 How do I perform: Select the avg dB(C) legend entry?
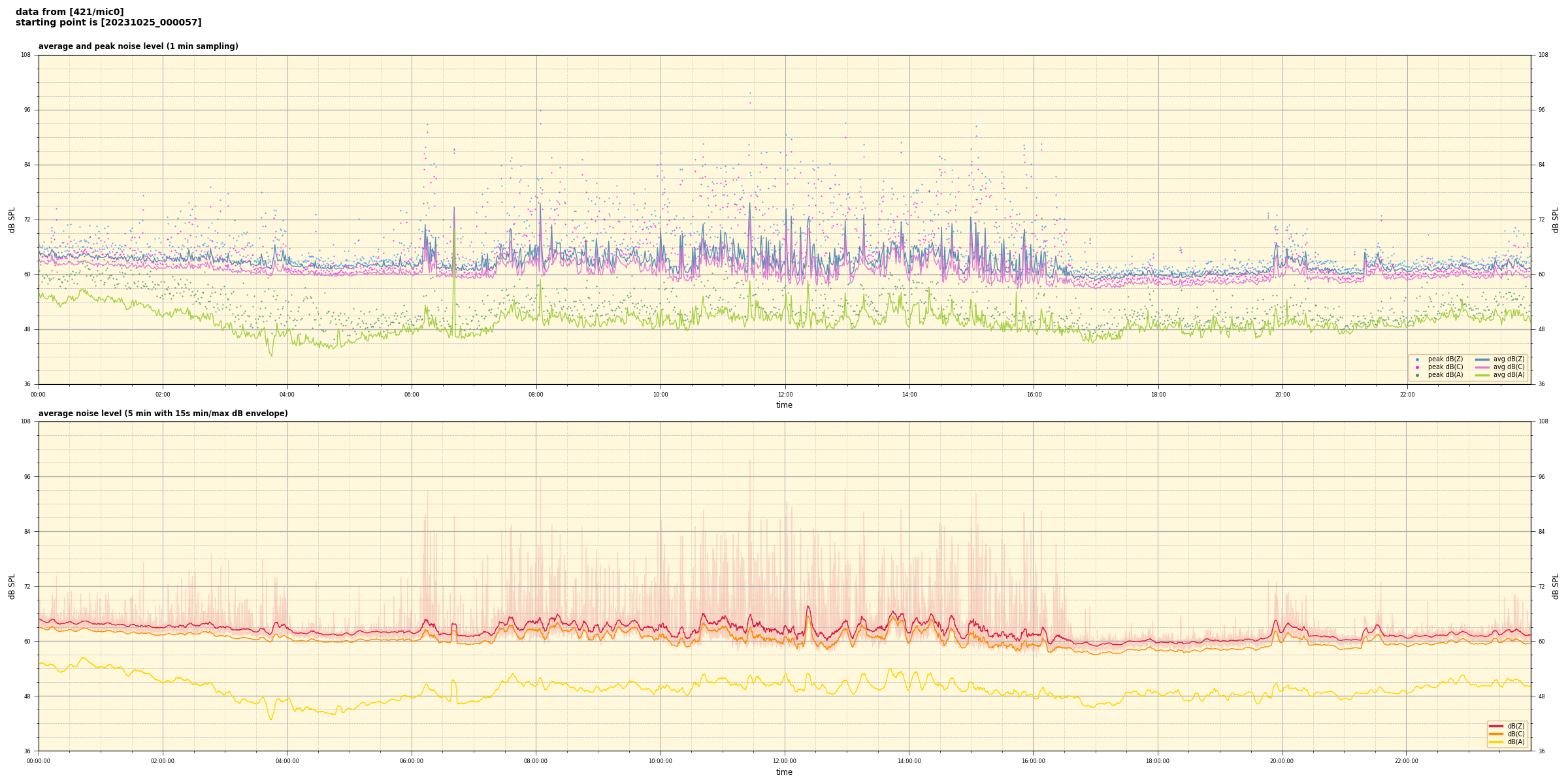[1482, 367]
